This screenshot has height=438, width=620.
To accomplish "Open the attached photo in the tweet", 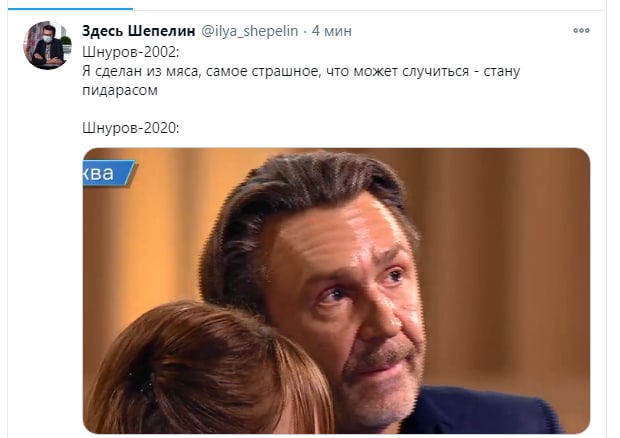I will click(x=336, y=291).
